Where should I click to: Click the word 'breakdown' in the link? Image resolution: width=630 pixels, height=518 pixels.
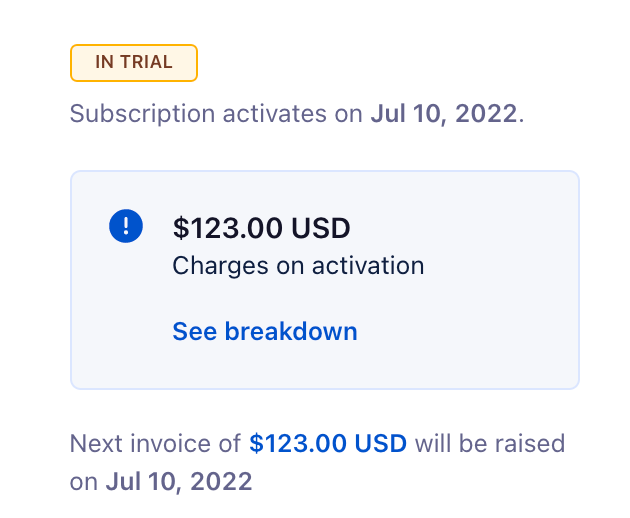pyautogui.click(x=291, y=332)
